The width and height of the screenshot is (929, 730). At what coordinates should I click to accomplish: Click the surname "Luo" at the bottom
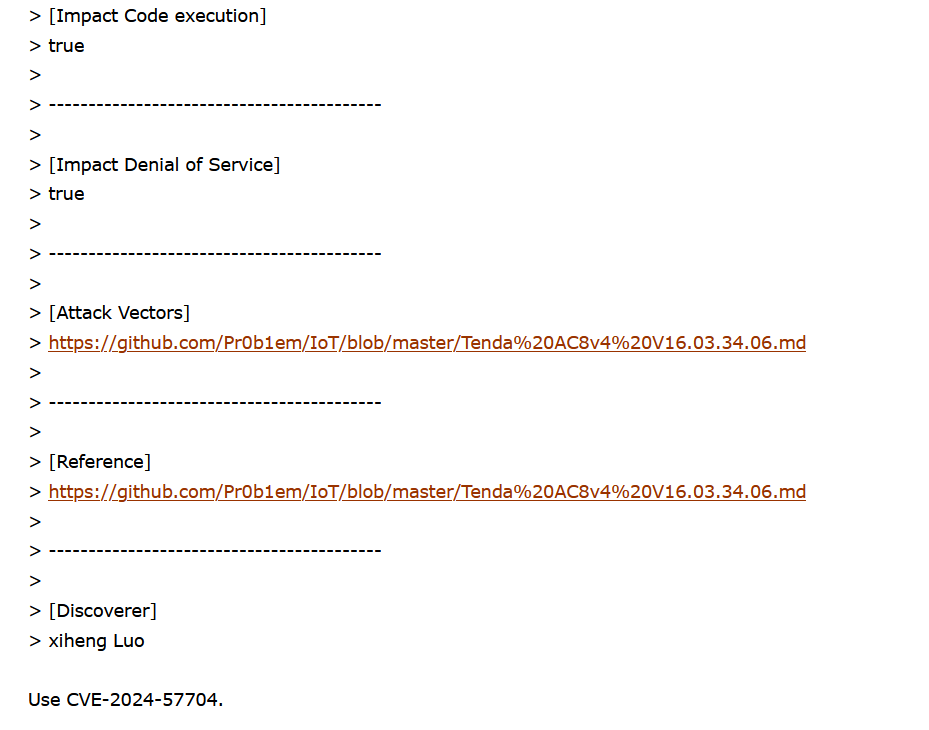[x=128, y=641]
